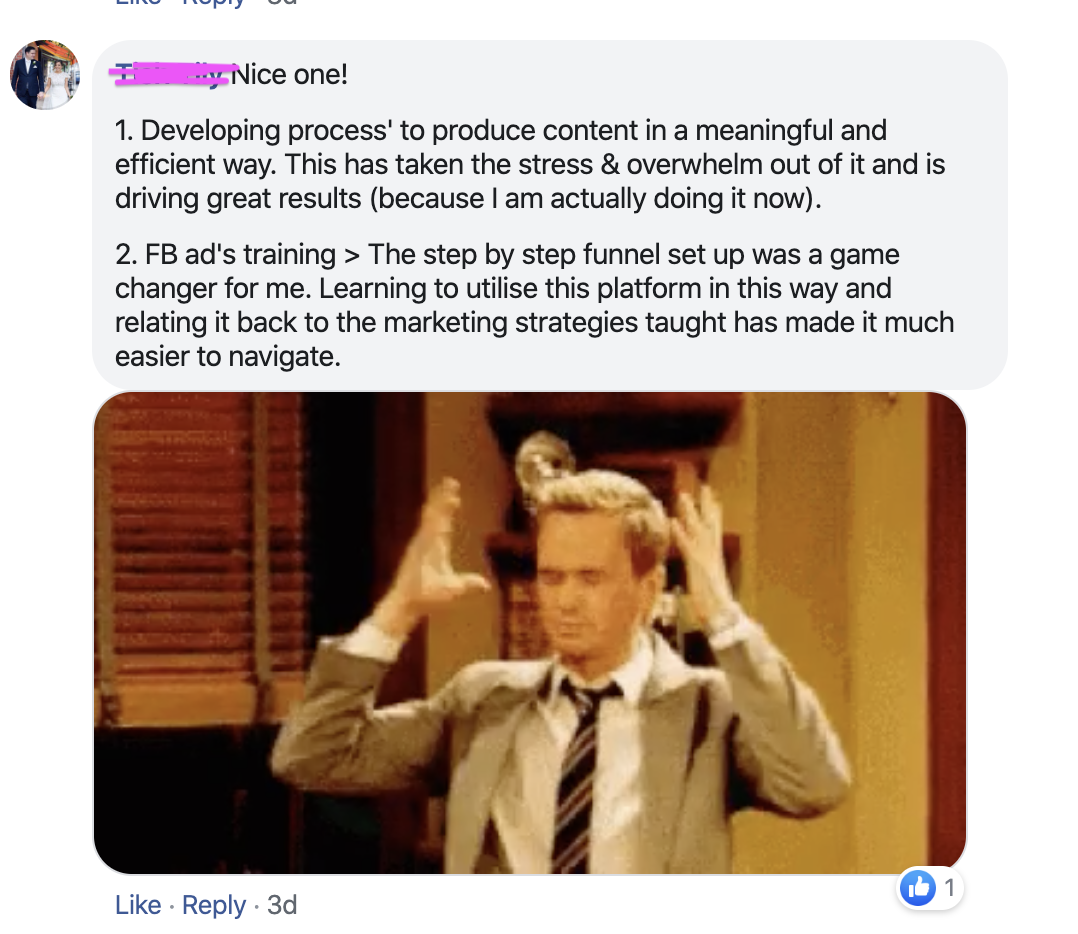Open the commenter's wedding profile picture
Image resolution: width=1078 pixels, height=934 pixels.
45,74
